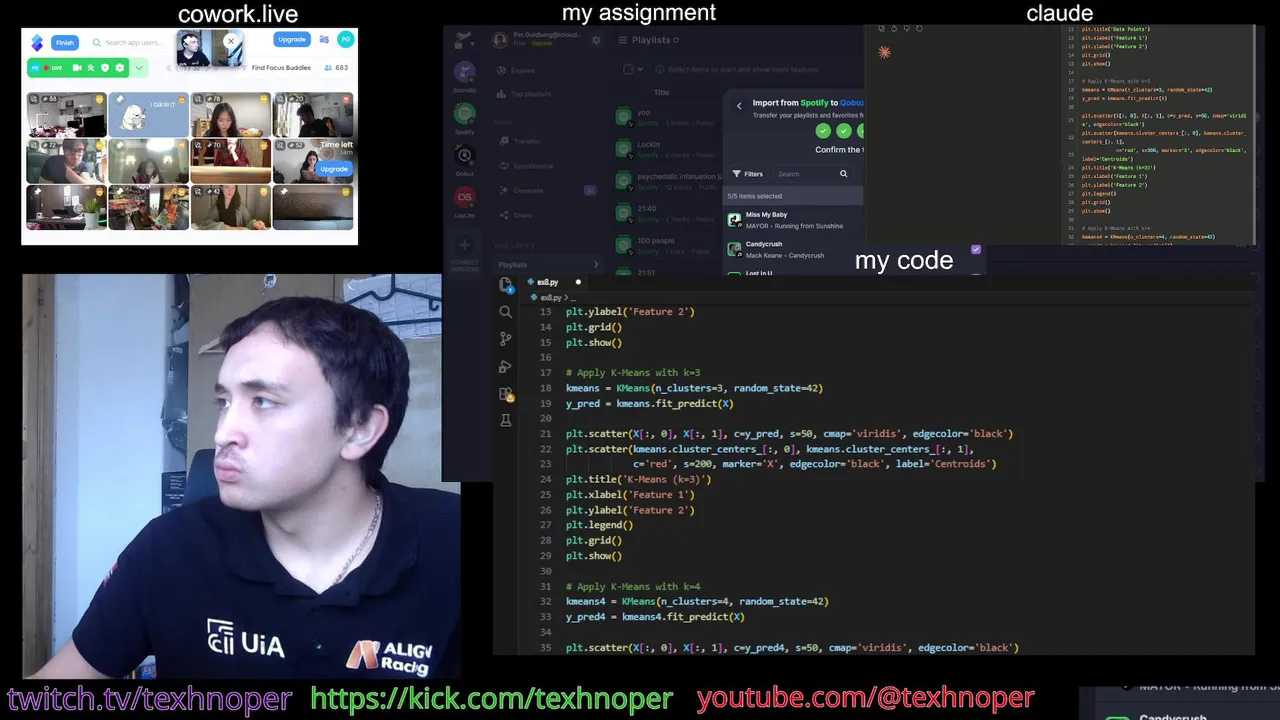Toggle selection of Candycrush track
1280x720 pixels.
[x=794, y=249]
